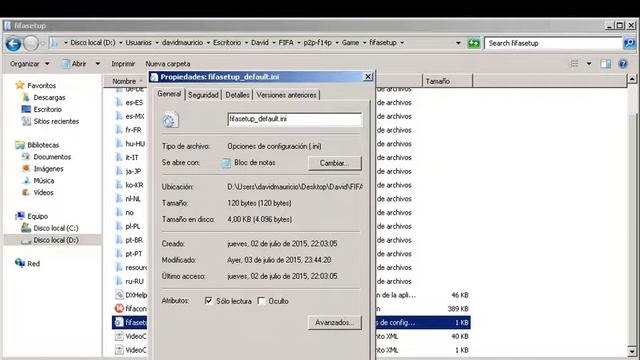640x360 pixels.
Task: Open Help with blue question icon
Action: coord(623,64)
